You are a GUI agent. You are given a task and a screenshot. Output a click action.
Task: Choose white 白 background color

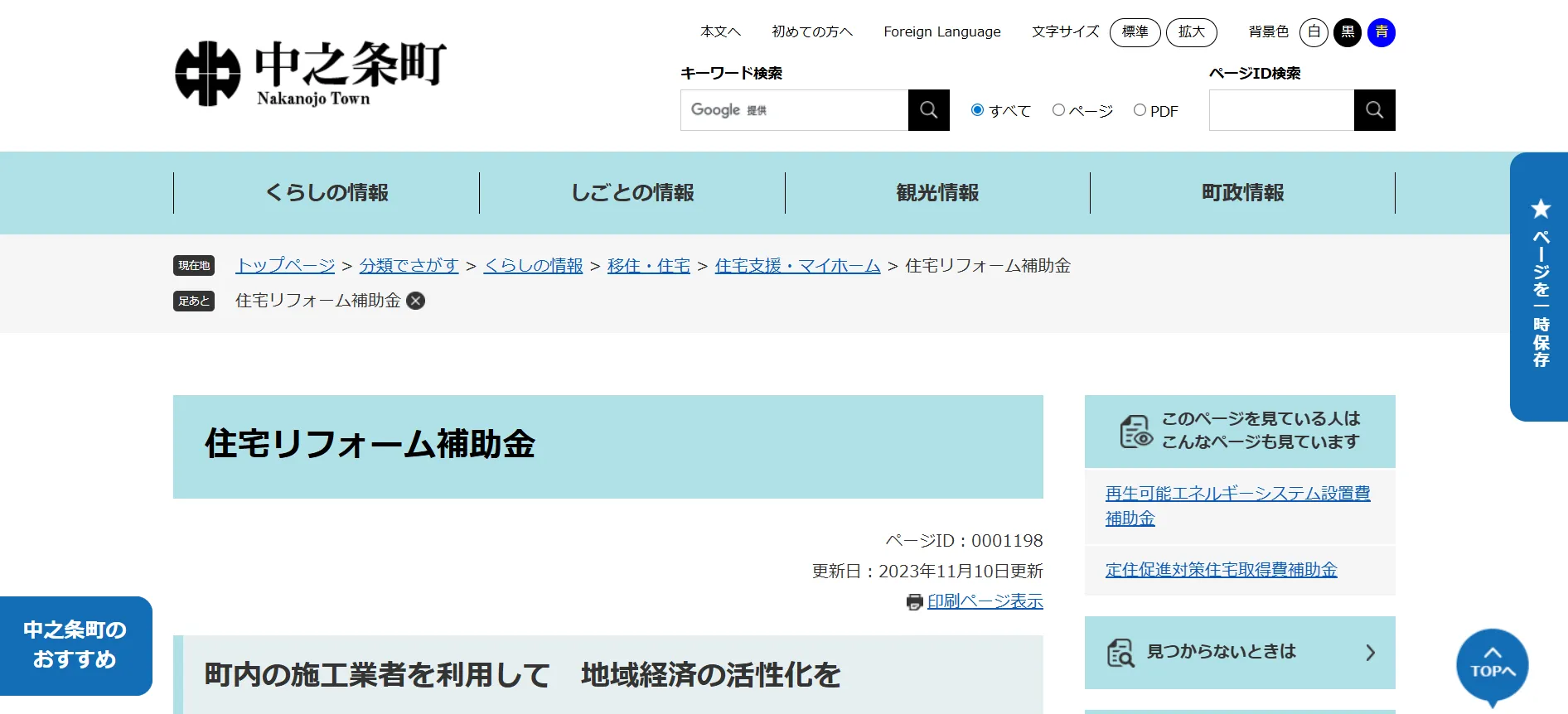pos(1314,32)
